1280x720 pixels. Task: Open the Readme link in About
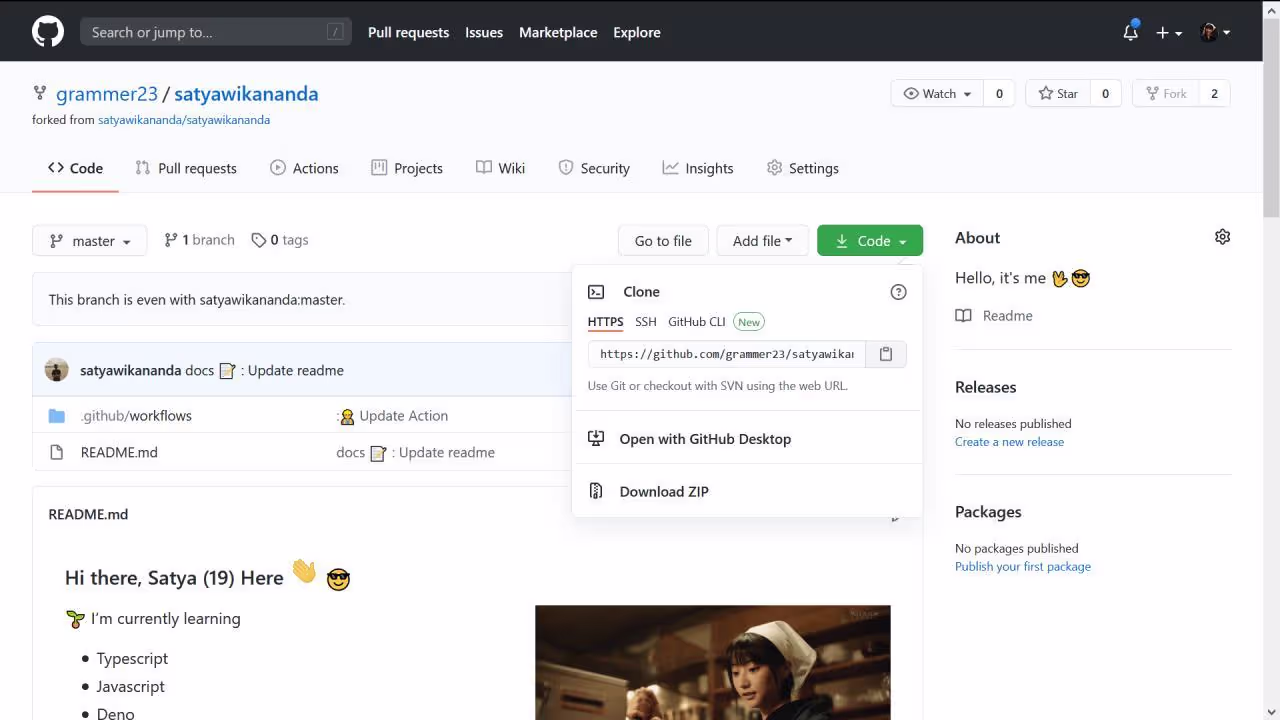point(1007,316)
